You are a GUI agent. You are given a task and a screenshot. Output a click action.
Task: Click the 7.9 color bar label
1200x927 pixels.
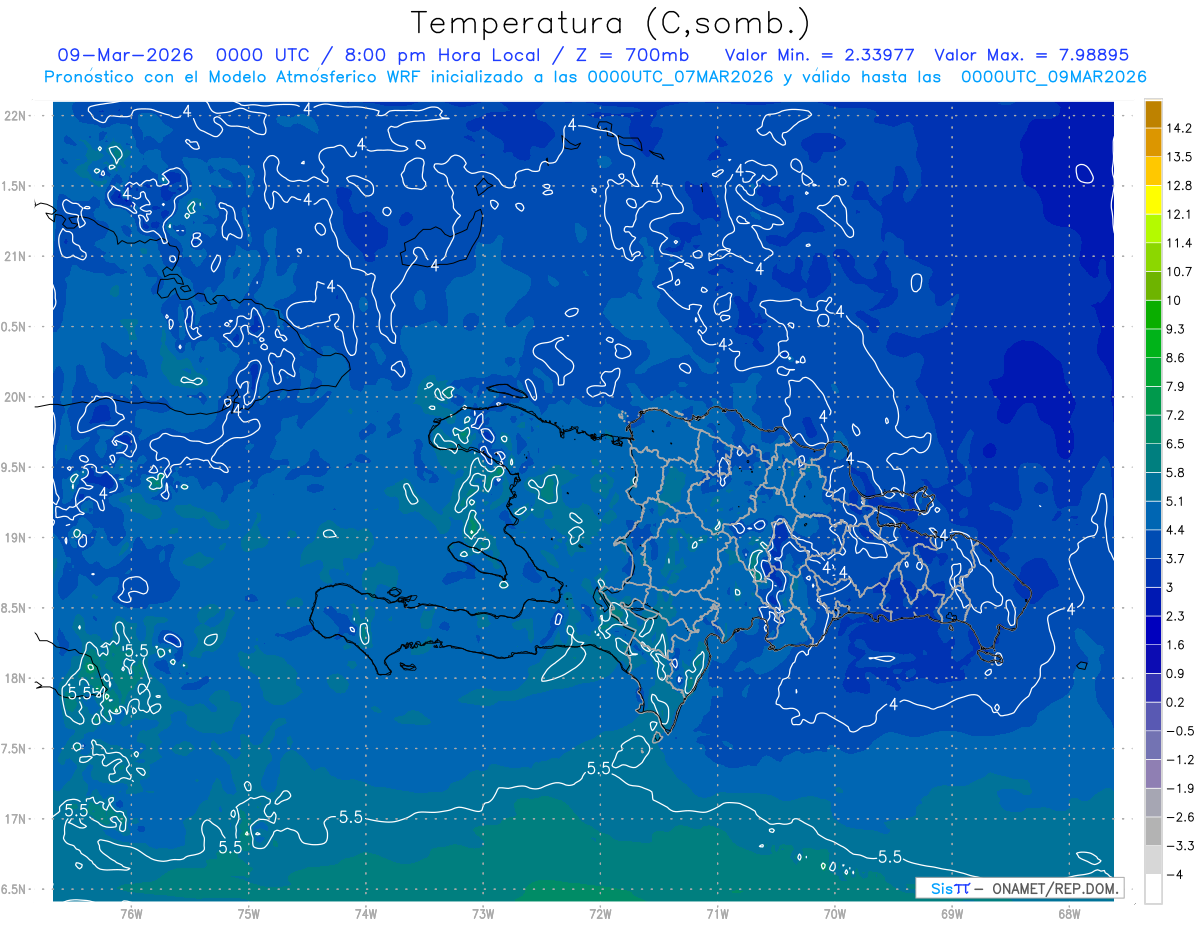tap(1175, 387)
